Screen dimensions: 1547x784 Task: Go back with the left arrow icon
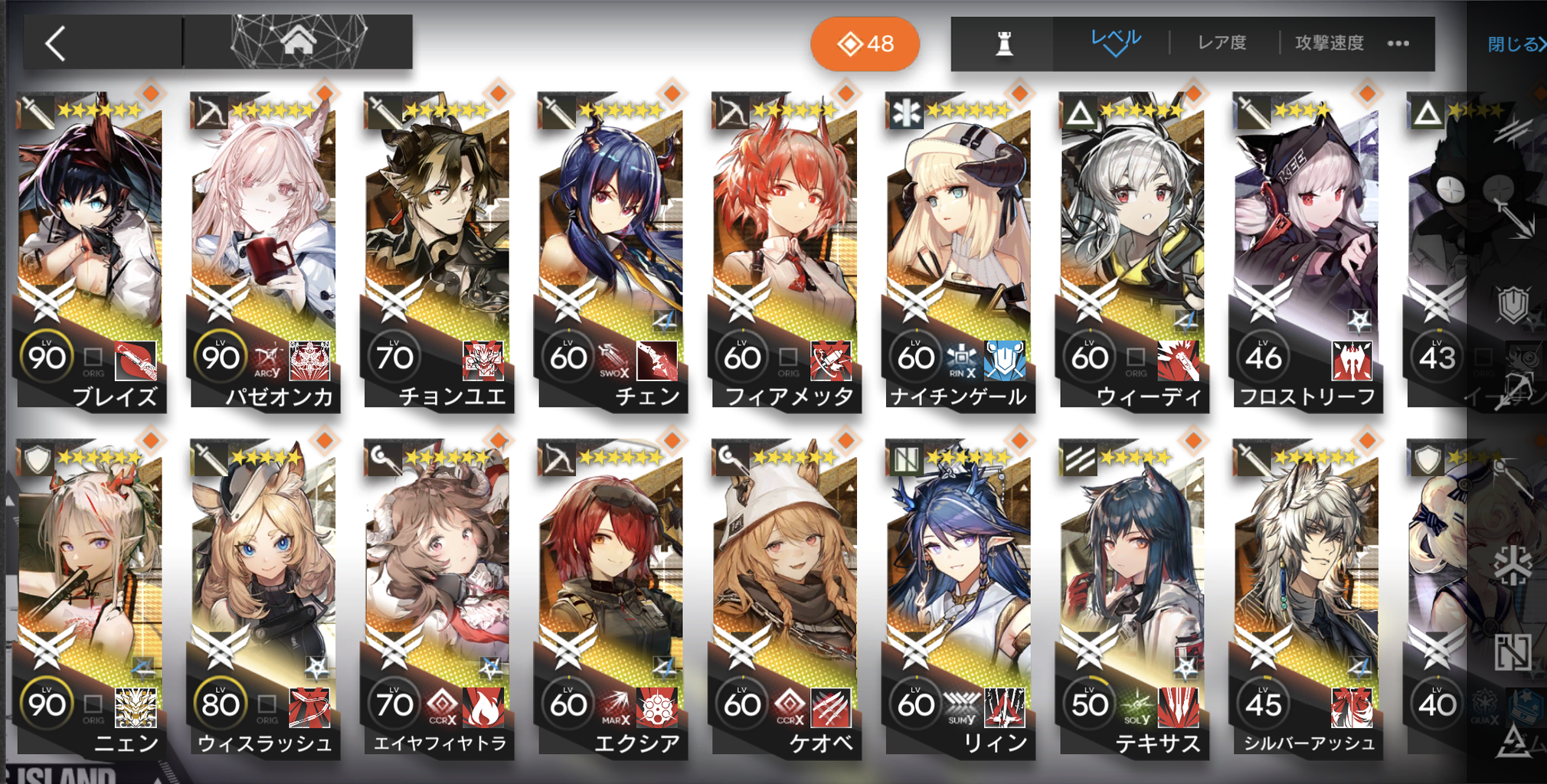pyautogui.click(x=55, y=44)
